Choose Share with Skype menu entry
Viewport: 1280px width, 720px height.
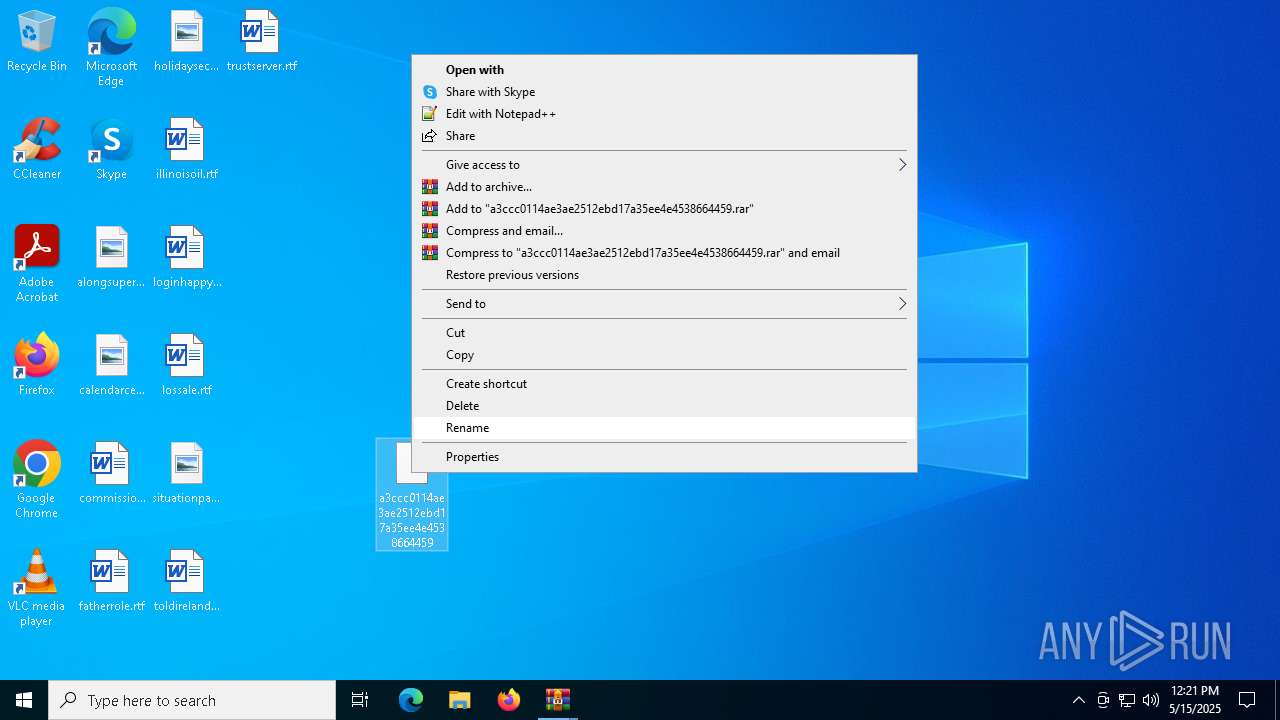(x=665, y=92)
